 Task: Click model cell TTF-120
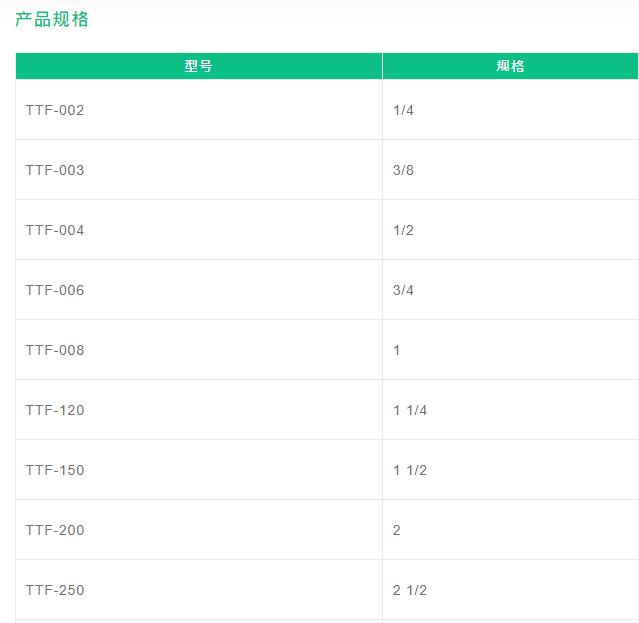tap(55, 410)
